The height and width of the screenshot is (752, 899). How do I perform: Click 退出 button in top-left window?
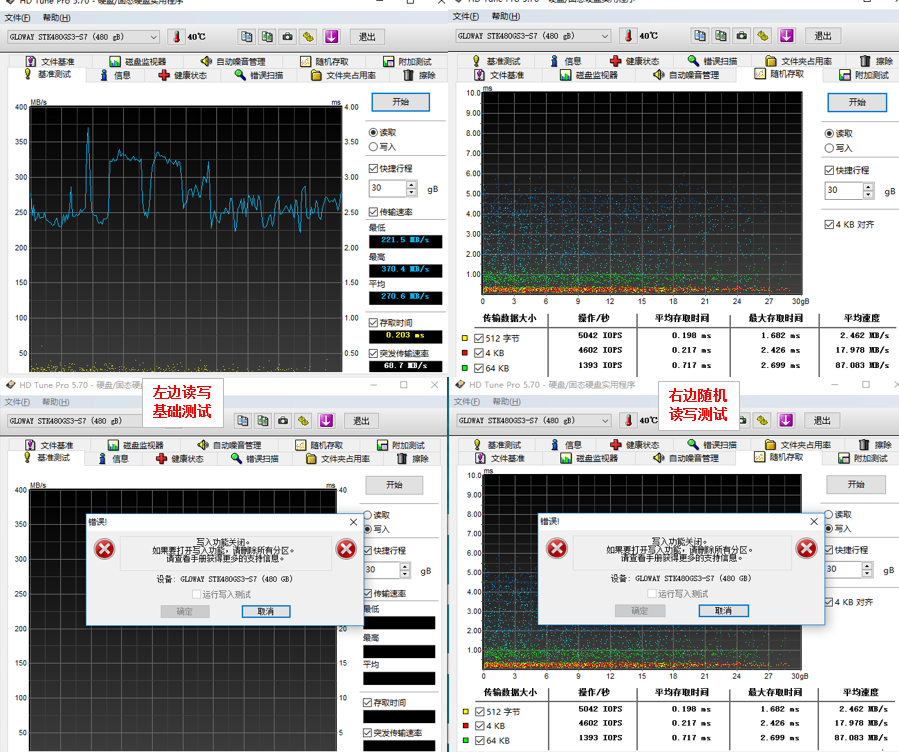pyautogui.click(x=367, y=37)
